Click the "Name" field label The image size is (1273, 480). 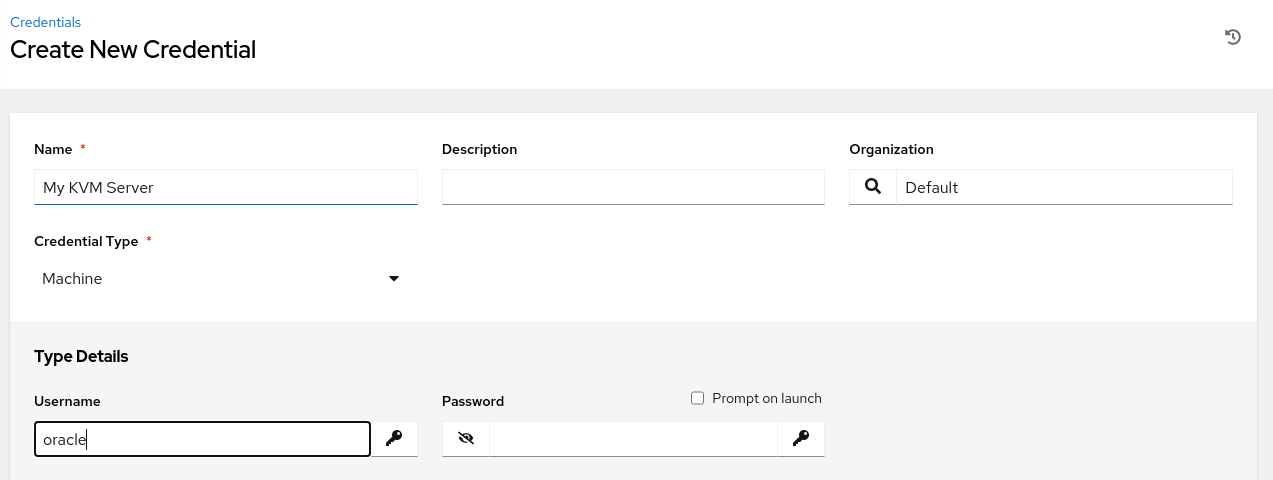[53, 149]
